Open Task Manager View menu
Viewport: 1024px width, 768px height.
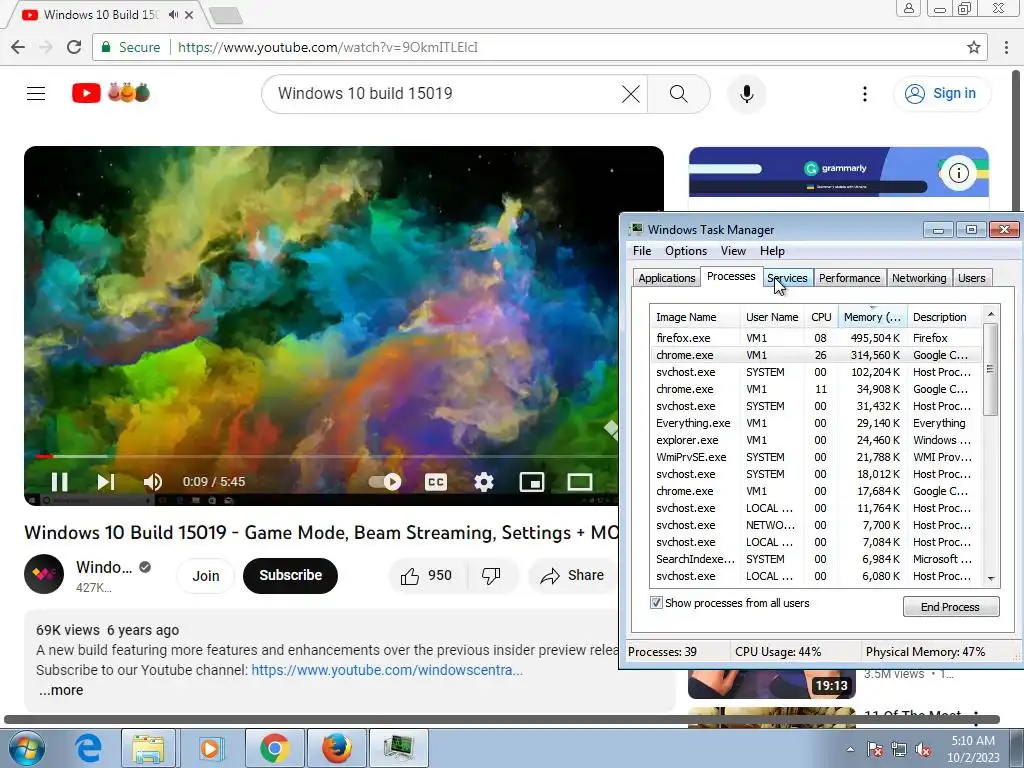[733, 251]
